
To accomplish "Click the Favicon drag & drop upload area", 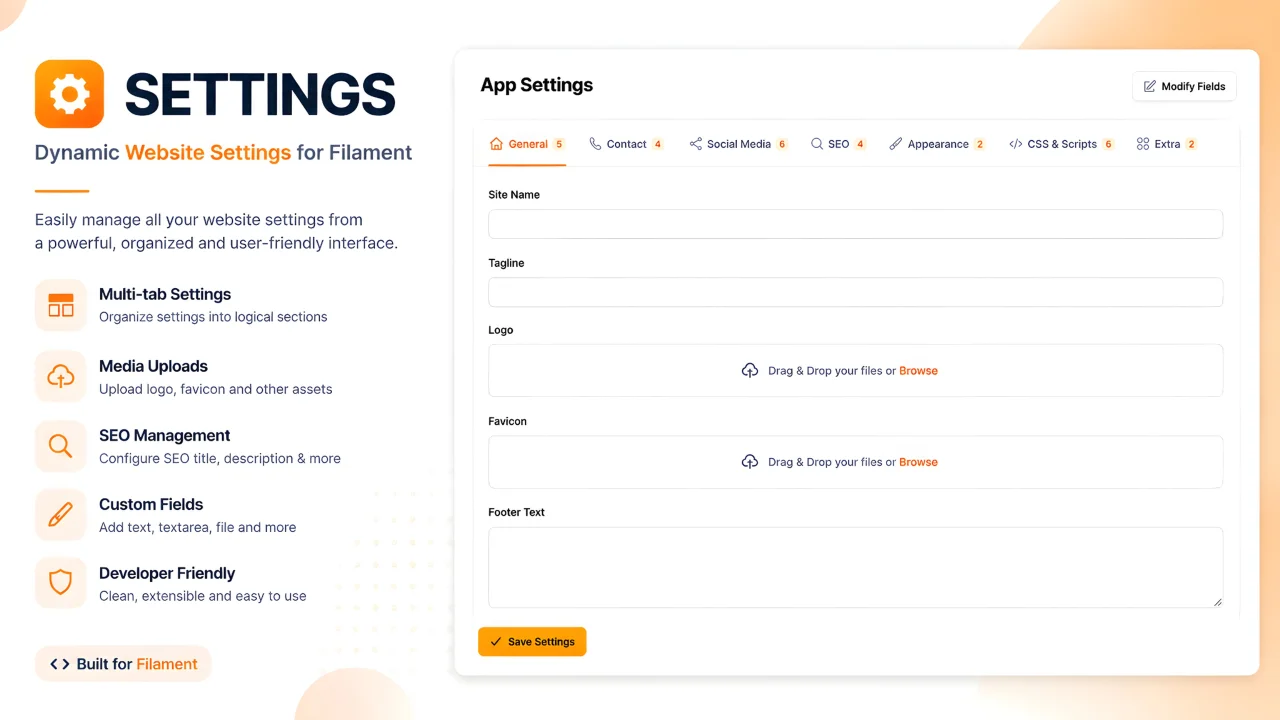I will [855, 462].
